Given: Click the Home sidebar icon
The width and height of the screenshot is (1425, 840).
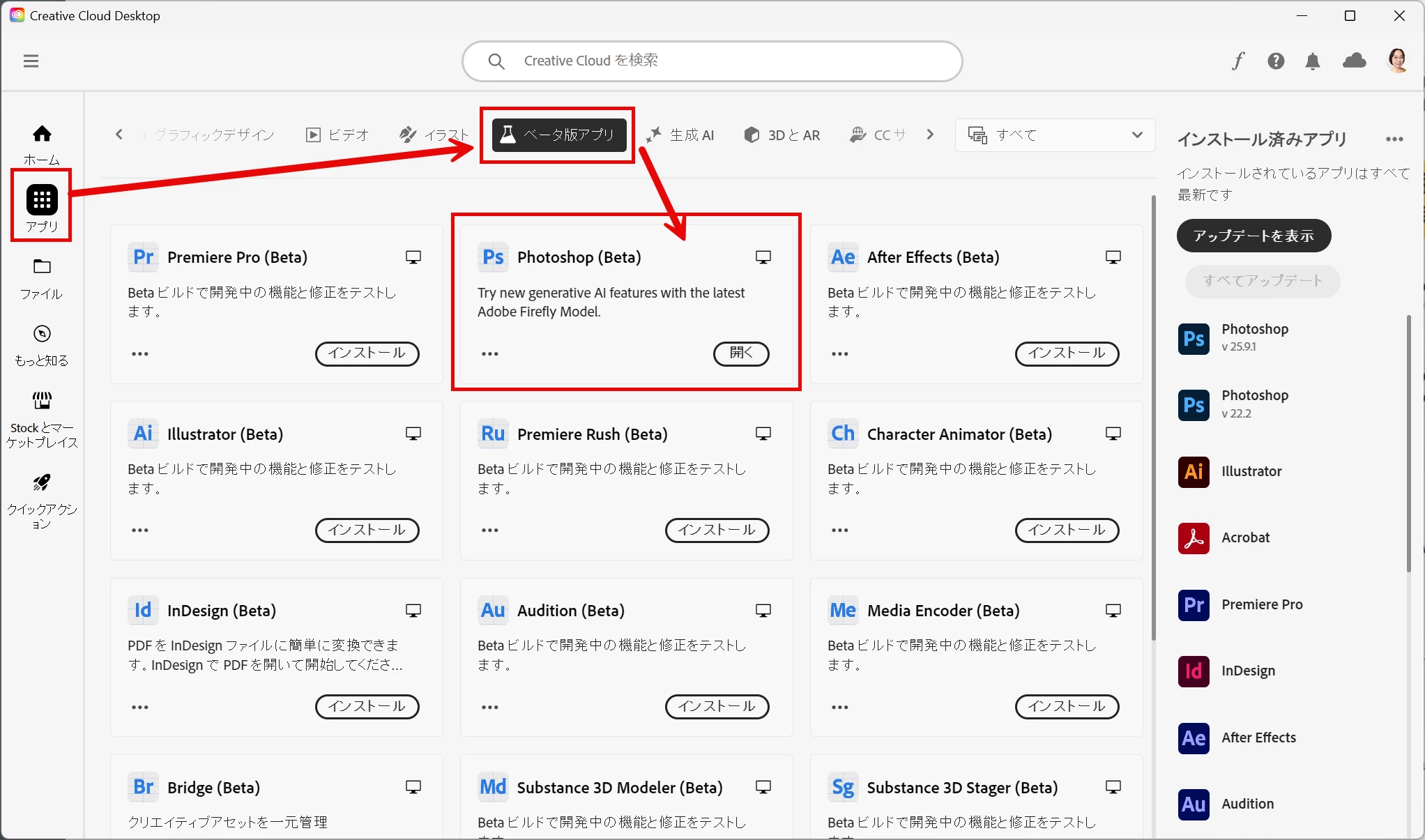Looking at the screenshot, I should (x=42, y=134).
